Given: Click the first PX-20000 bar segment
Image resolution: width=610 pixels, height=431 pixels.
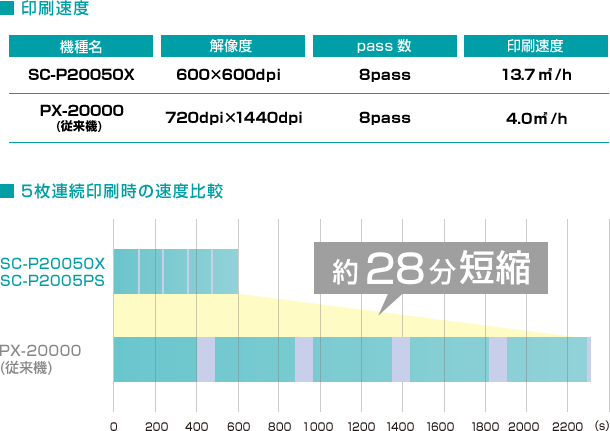Looking at the screenshot, I should [x=155, y=359].
